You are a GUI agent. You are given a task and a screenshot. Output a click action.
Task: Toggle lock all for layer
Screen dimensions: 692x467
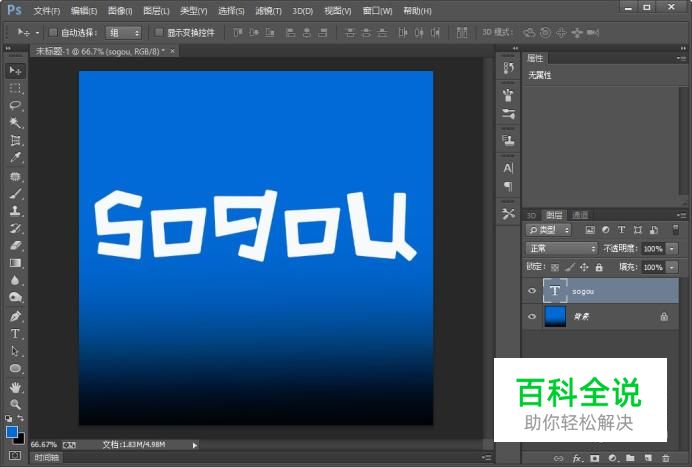[x=599, y=267]
